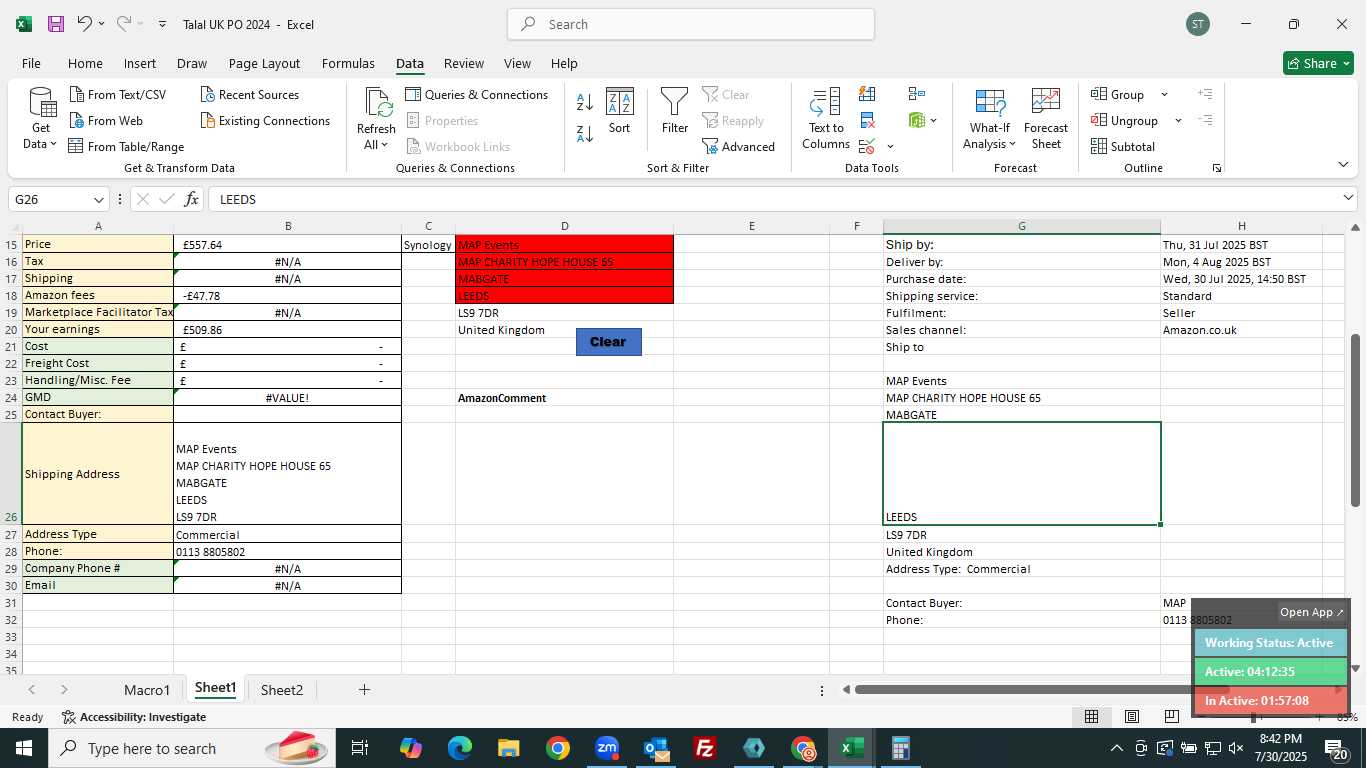Screen dimensions: 1366x768
Task: Click the Share button
Action: coord(1318,63)
